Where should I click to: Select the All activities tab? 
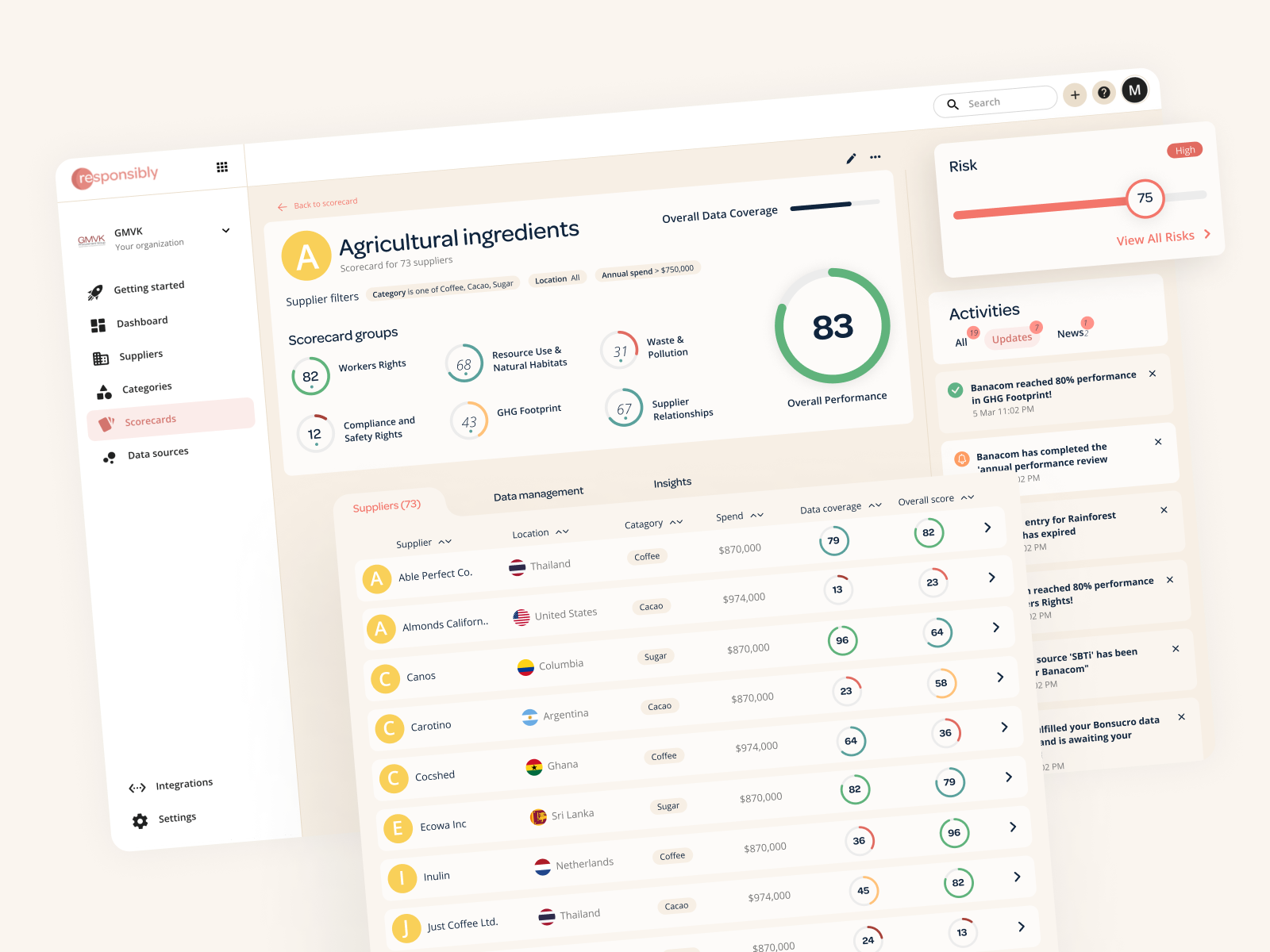click(x=961, y=343)
